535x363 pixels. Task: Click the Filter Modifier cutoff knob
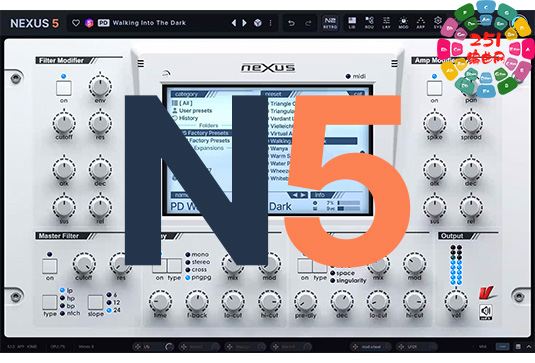point(64,123)
